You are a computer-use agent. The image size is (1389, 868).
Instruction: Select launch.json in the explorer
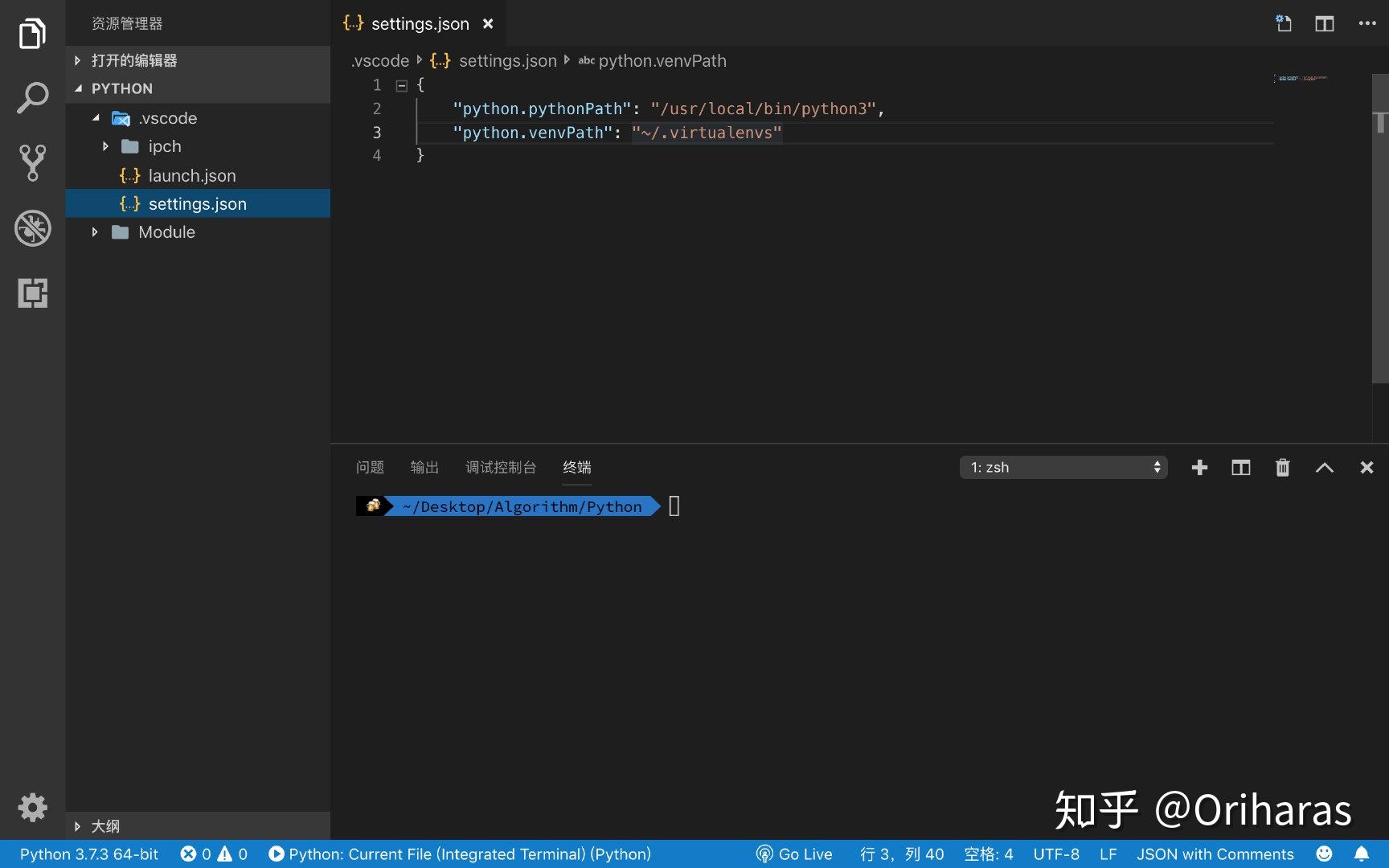[192, 175]
